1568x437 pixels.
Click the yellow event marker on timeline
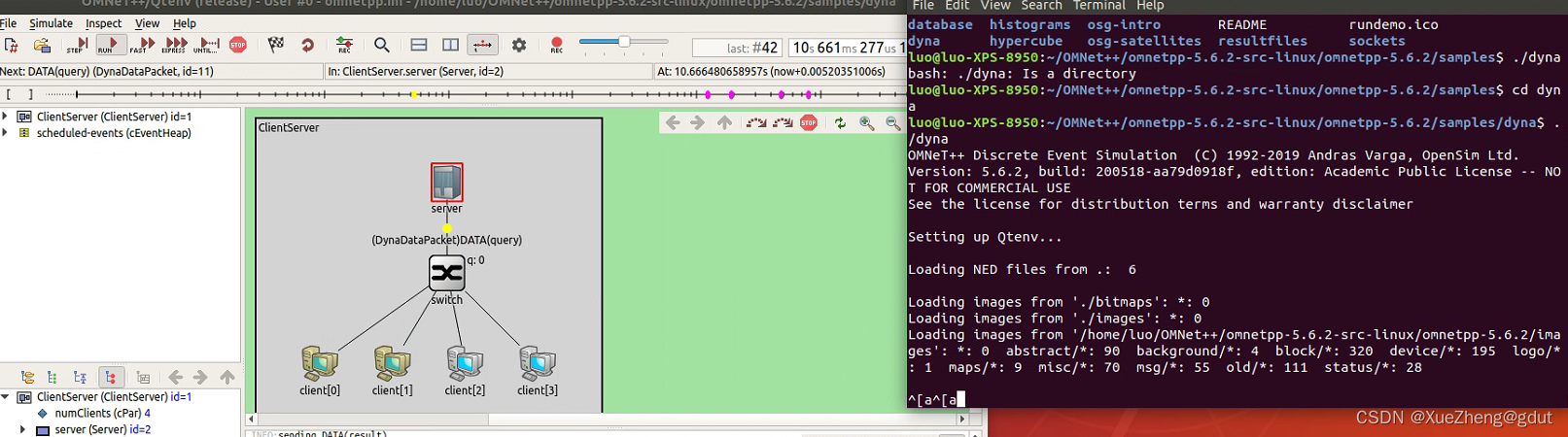[x=414, y=94]
